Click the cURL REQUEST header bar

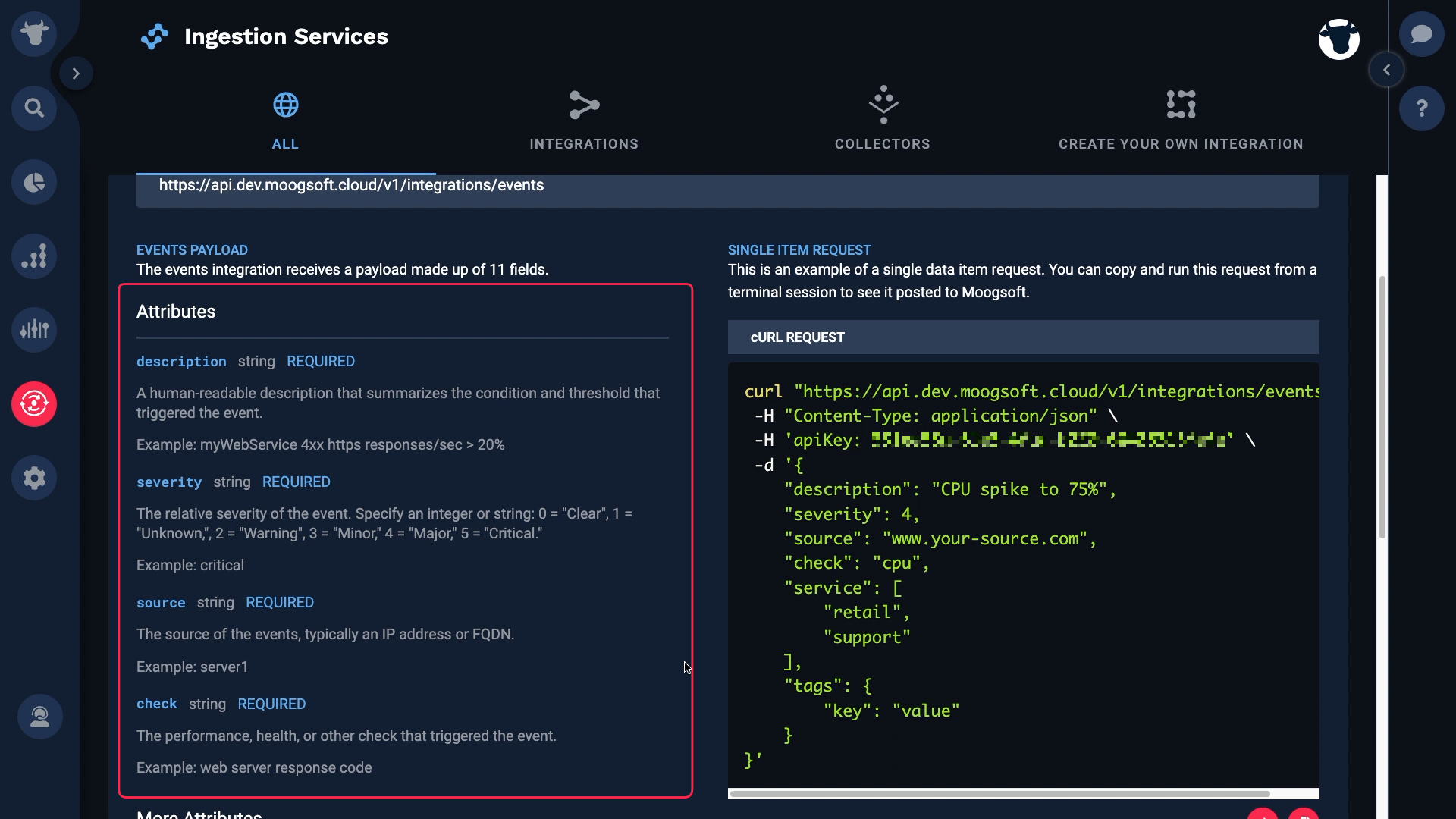click(1024, 337)
